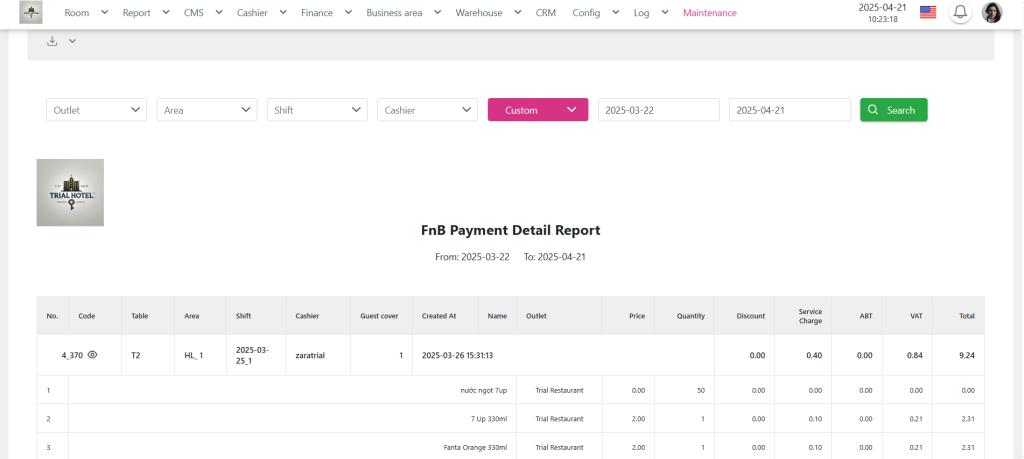Open the Area dropdown filter

pyautogui.click(x=206, y=110)
